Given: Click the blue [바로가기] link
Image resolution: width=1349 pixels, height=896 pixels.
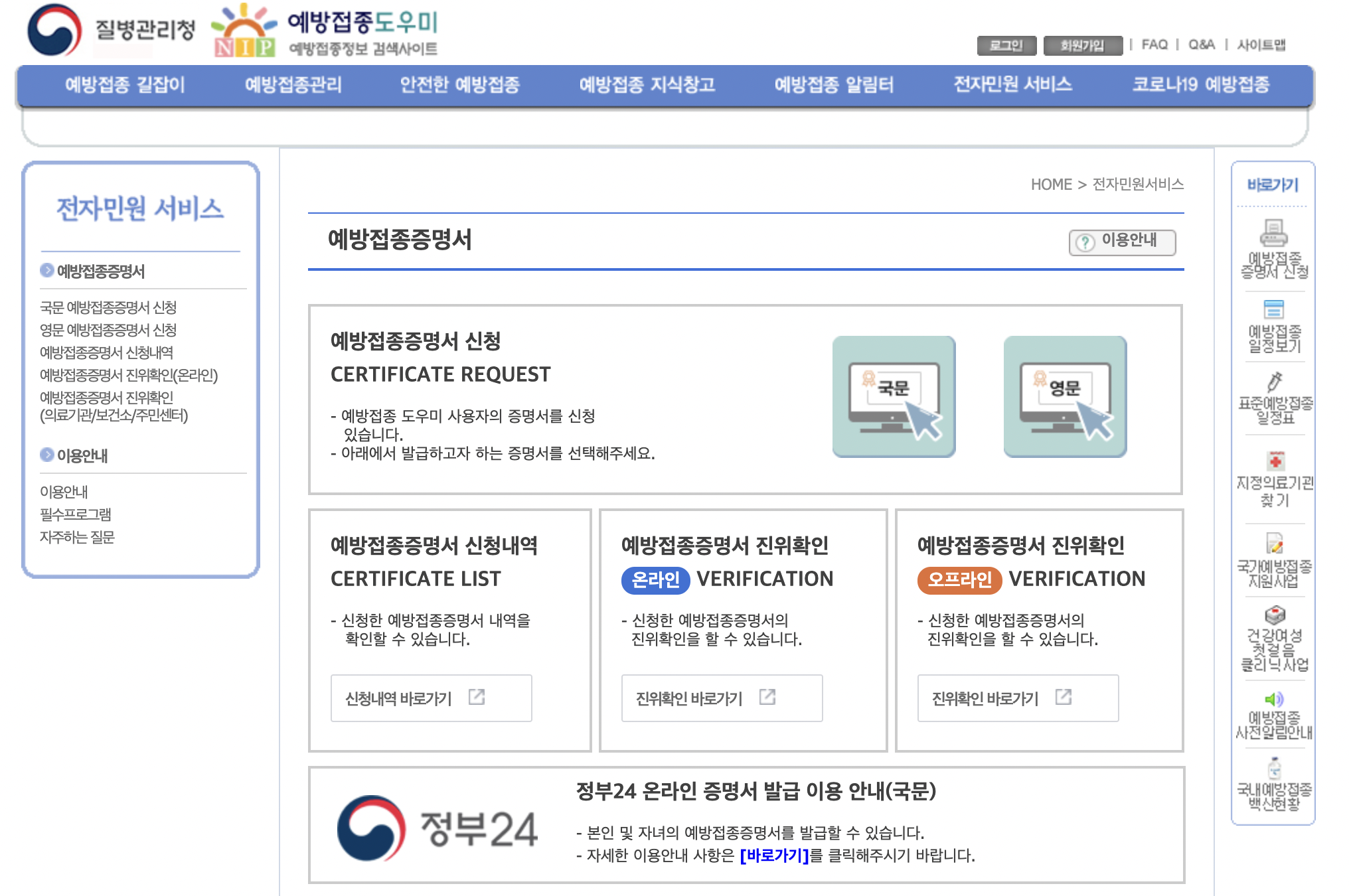Looking at the screenshot, I should [x=774, y=856].
